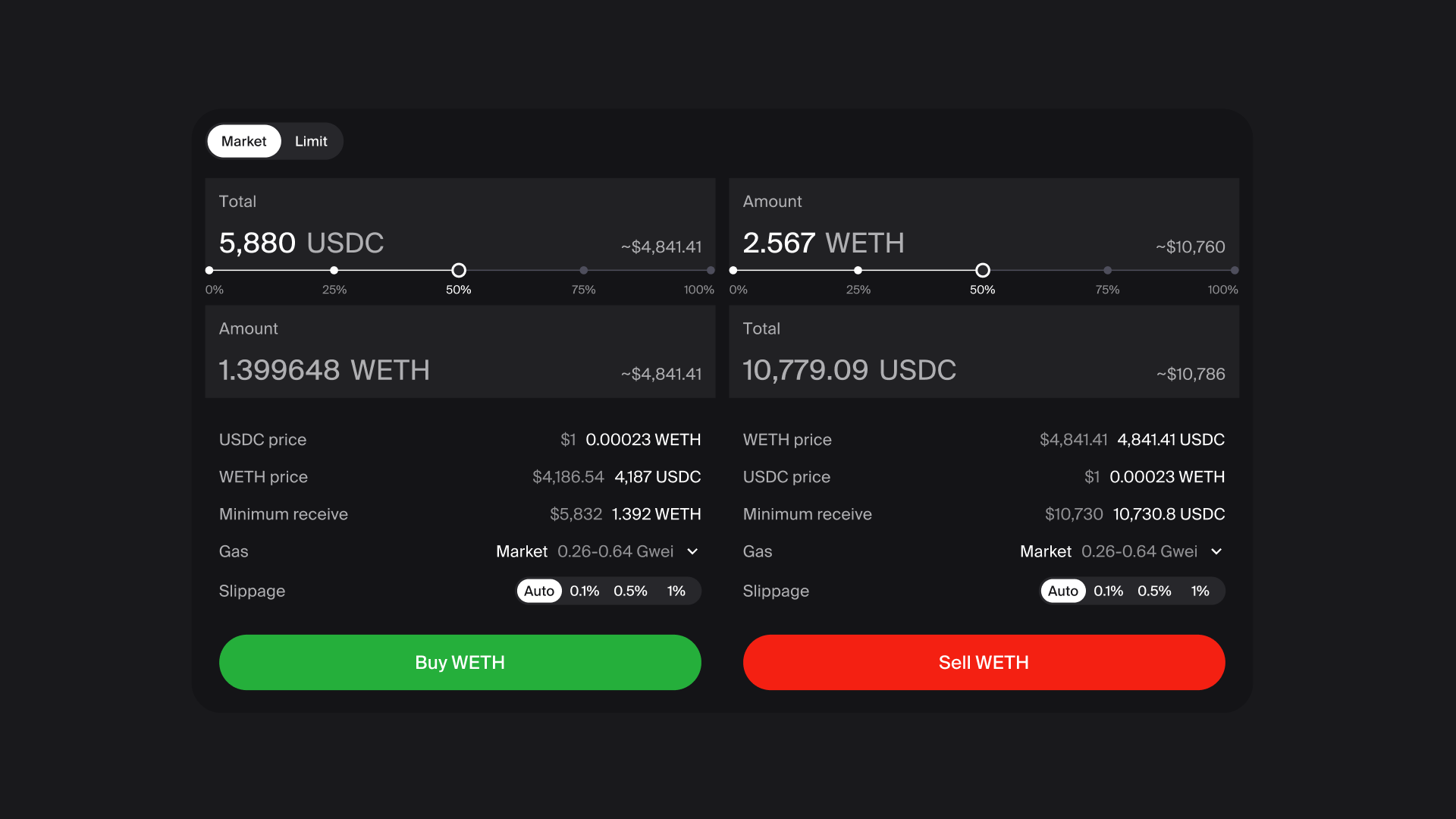Screen dimensions: 1456x819
Task: Expand the gas dropdown chevron in buy panel
Action: point(692,551)
